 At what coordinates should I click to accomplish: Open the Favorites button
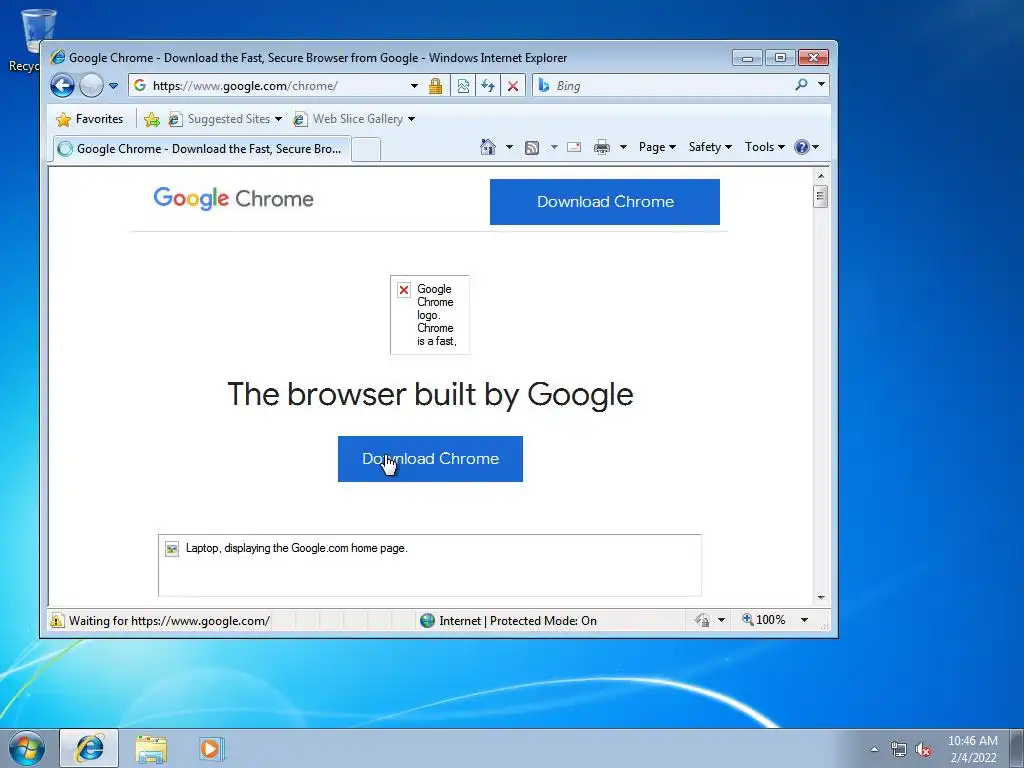click(90, 119)
